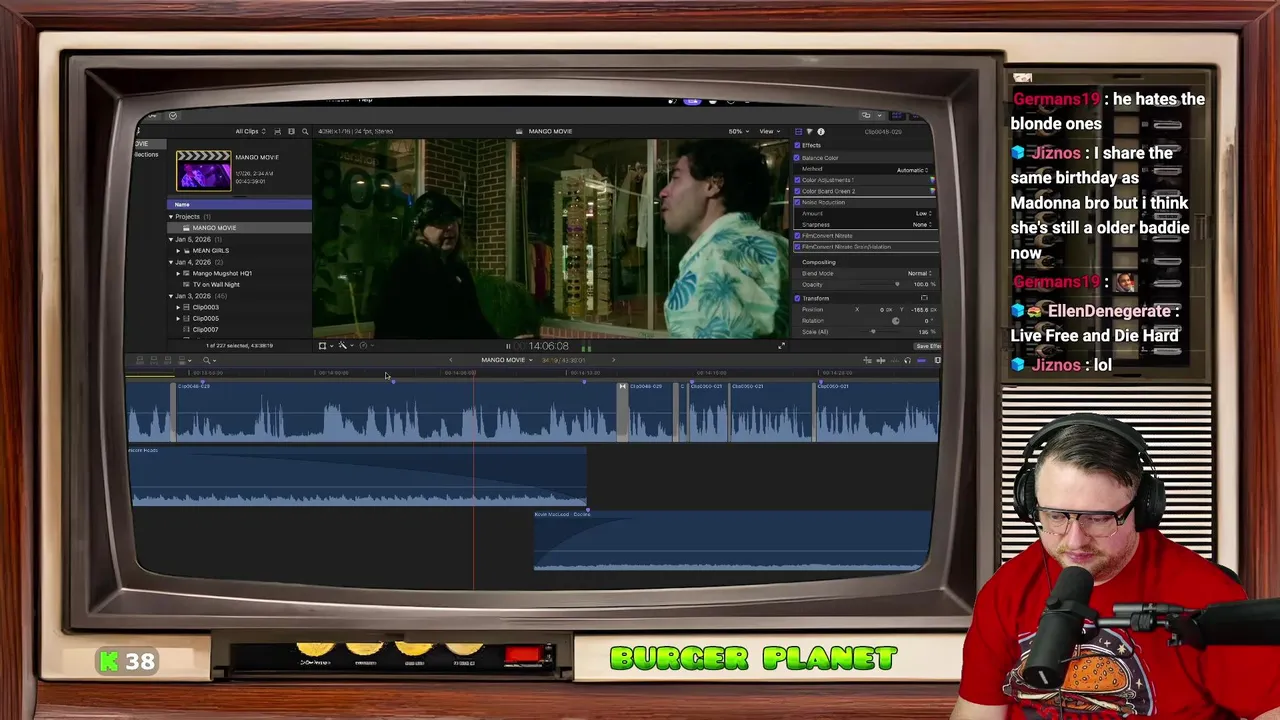Click the Rotation dial control

pos(896,321)
